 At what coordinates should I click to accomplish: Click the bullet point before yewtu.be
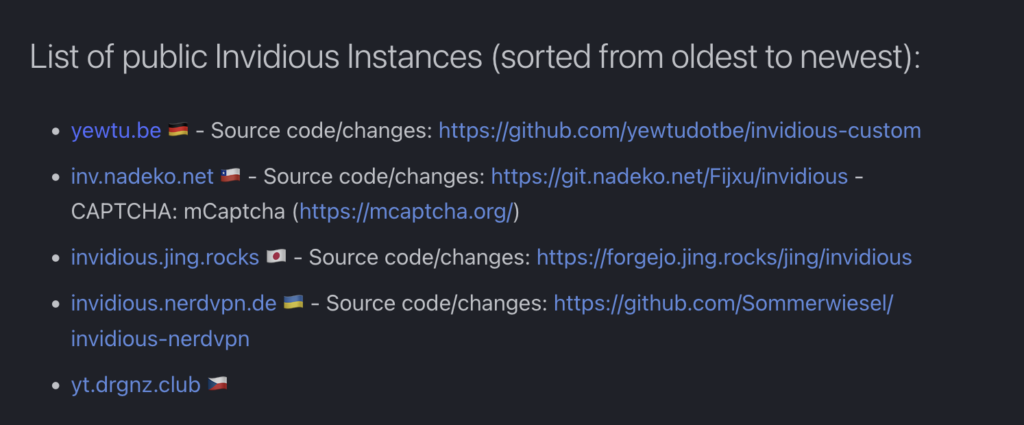pos(55,132)
